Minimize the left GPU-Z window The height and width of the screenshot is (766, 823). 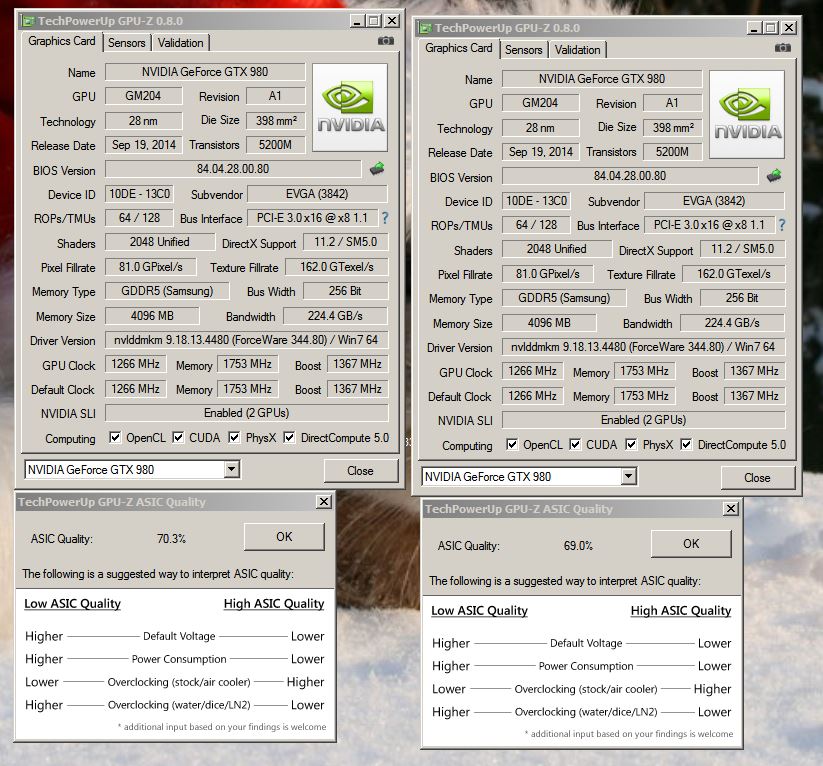click(x=357, y=21)
